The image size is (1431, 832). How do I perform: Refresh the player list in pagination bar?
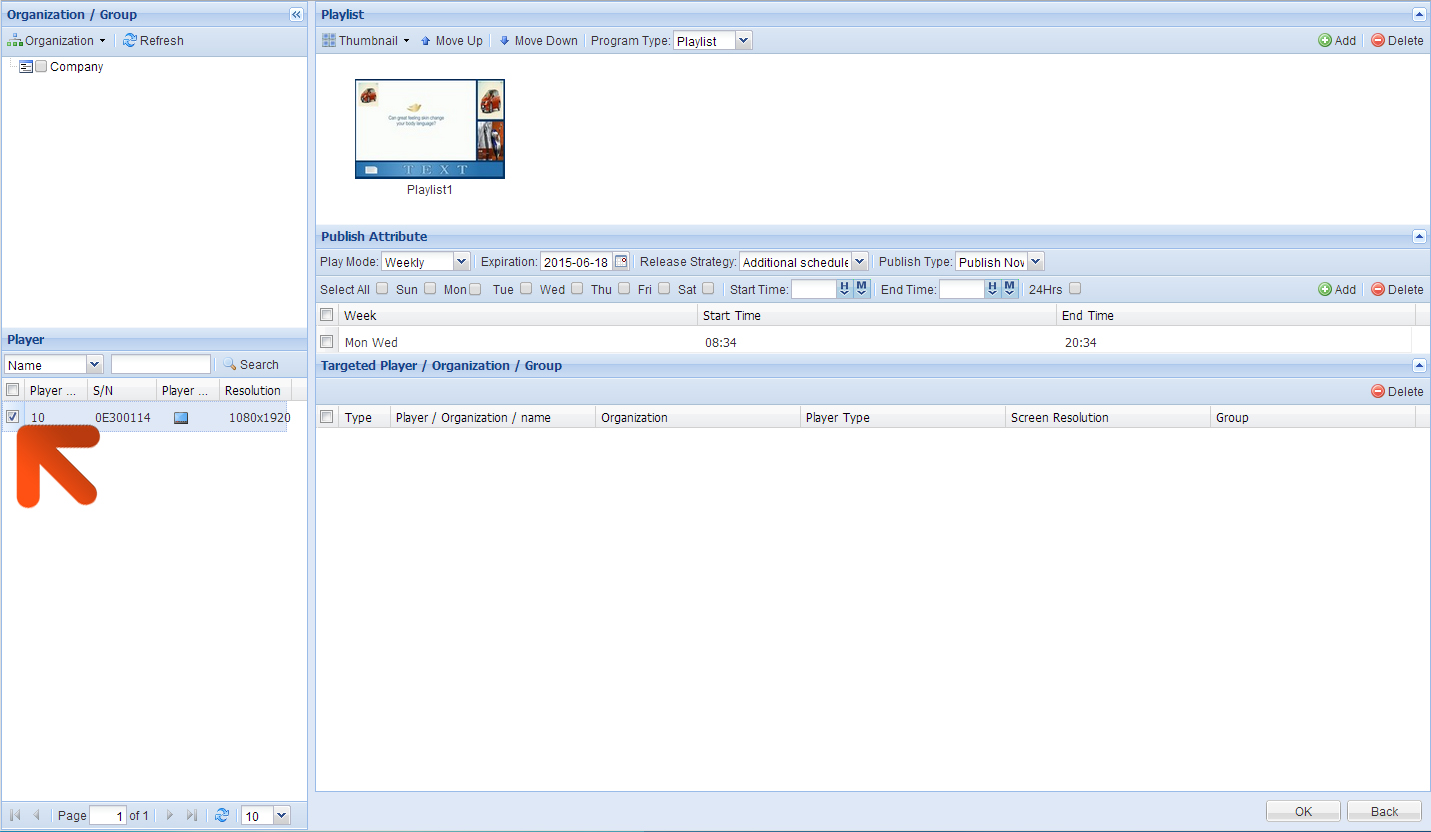[x=222, y=816]
